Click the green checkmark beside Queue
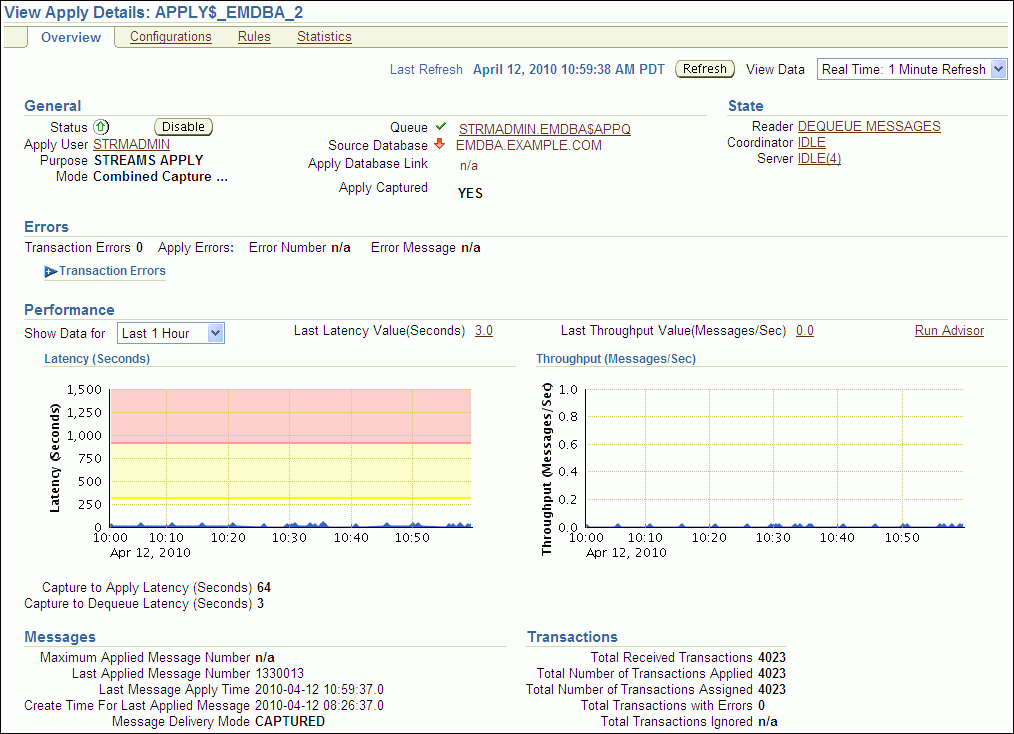This screenshot has height=734, width=1014. pyautogui.click(x=439, y=127)
